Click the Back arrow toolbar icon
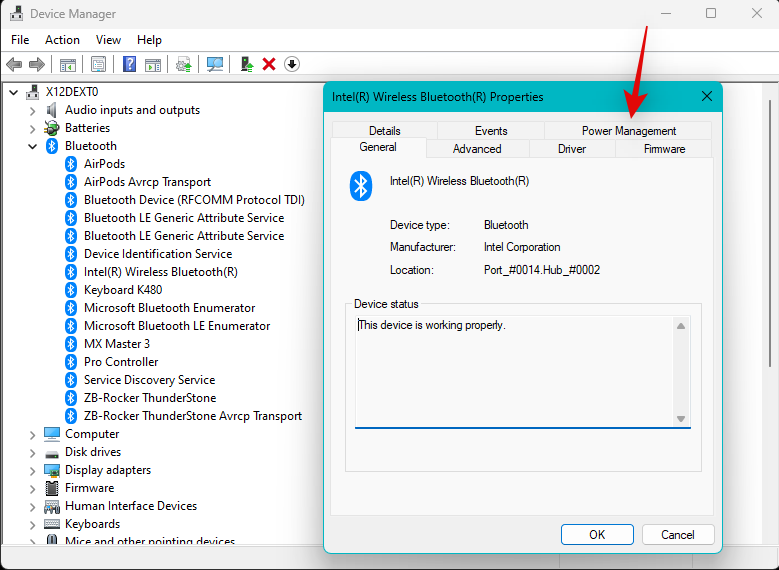The image size is (779, 570). (14, 64)
